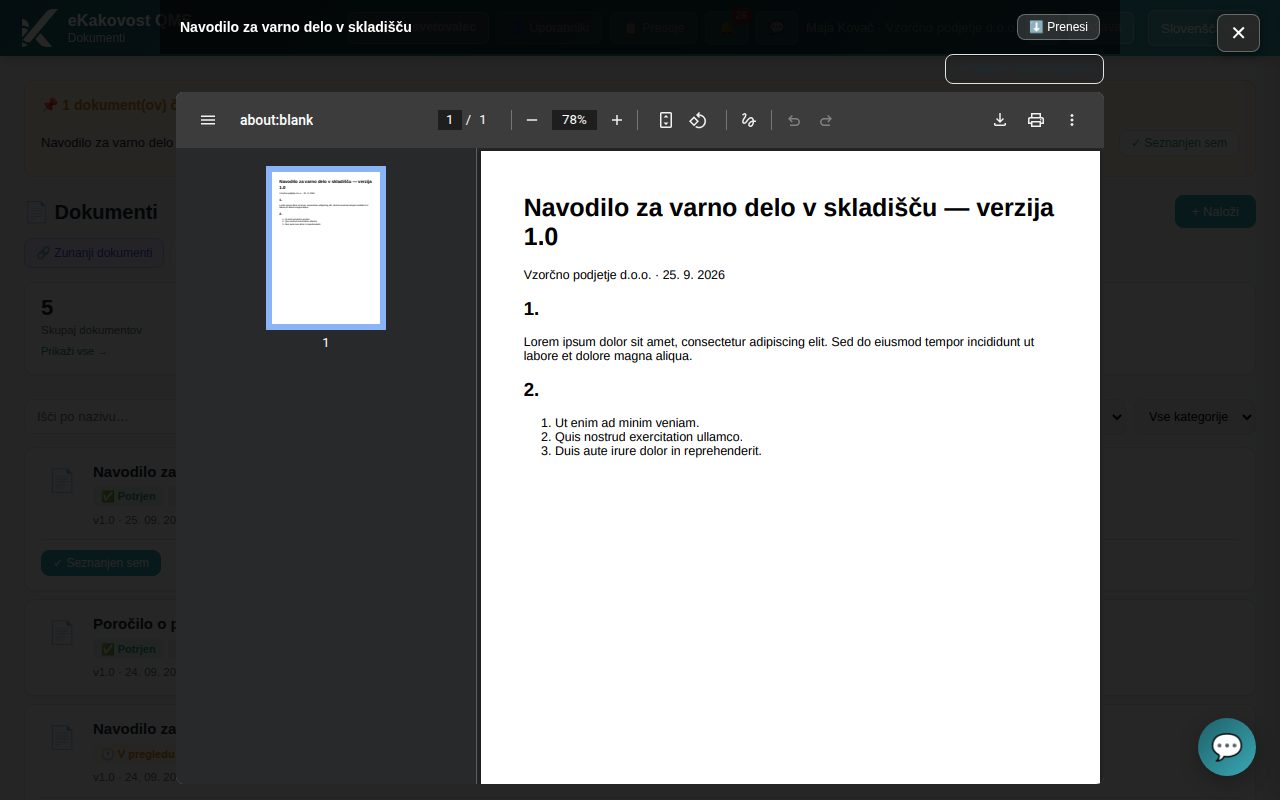This screenshot has height=800, width=1280.
Task: Zoom out the PDF with the minus icon
Action: pos(532,120)
